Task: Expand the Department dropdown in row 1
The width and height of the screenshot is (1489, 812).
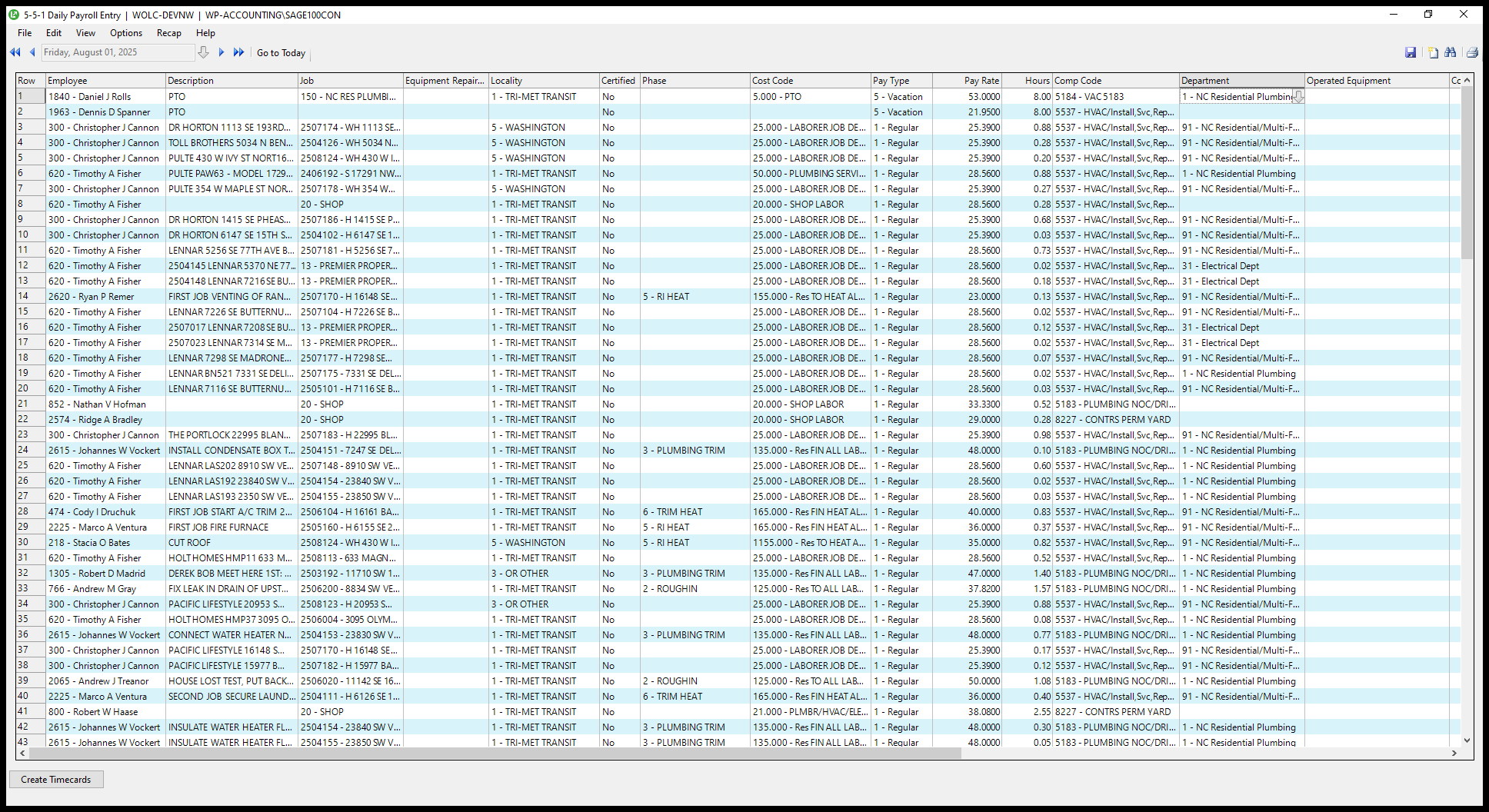Action: 1298,97
